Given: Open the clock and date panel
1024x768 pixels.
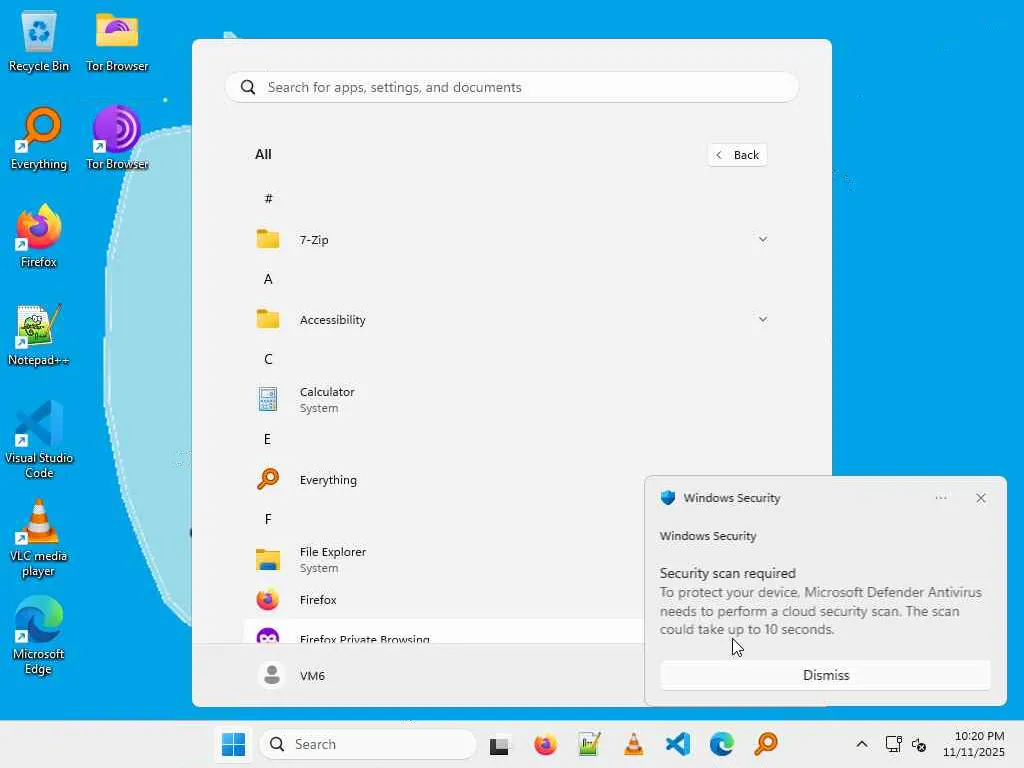Looking at the screenshot, I should 973,744.
